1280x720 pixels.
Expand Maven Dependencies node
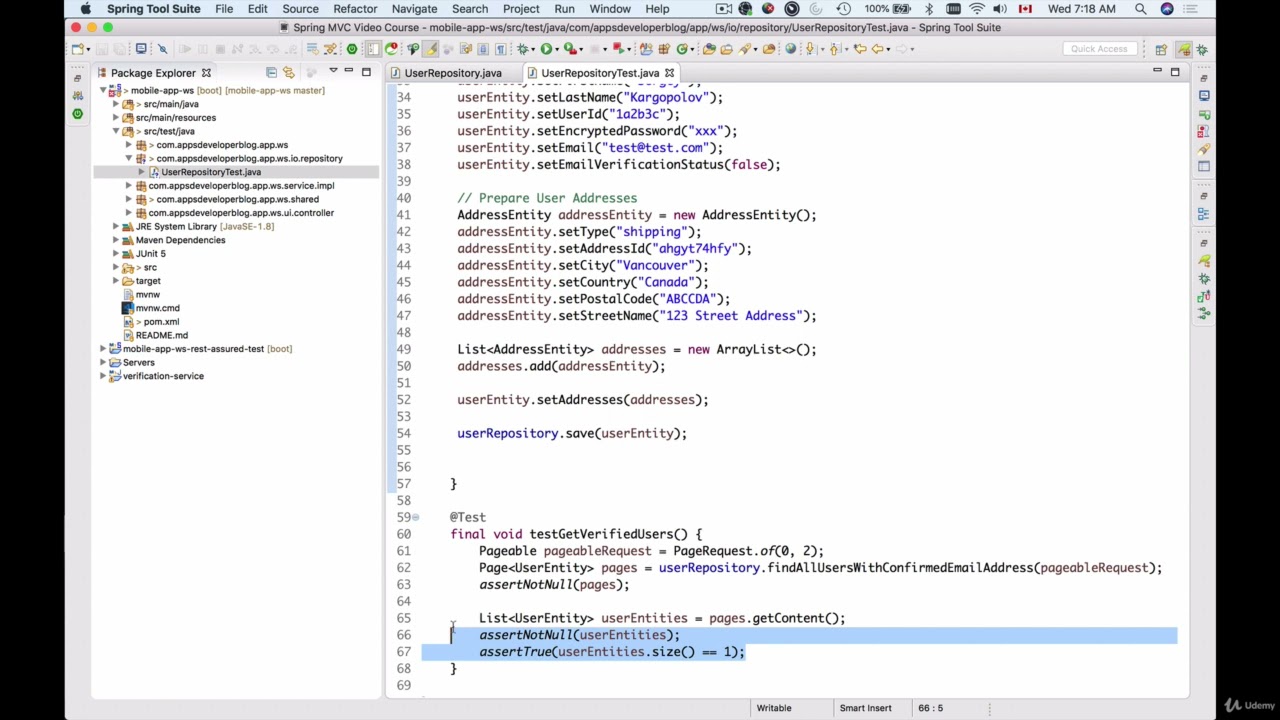coord(116,240)
